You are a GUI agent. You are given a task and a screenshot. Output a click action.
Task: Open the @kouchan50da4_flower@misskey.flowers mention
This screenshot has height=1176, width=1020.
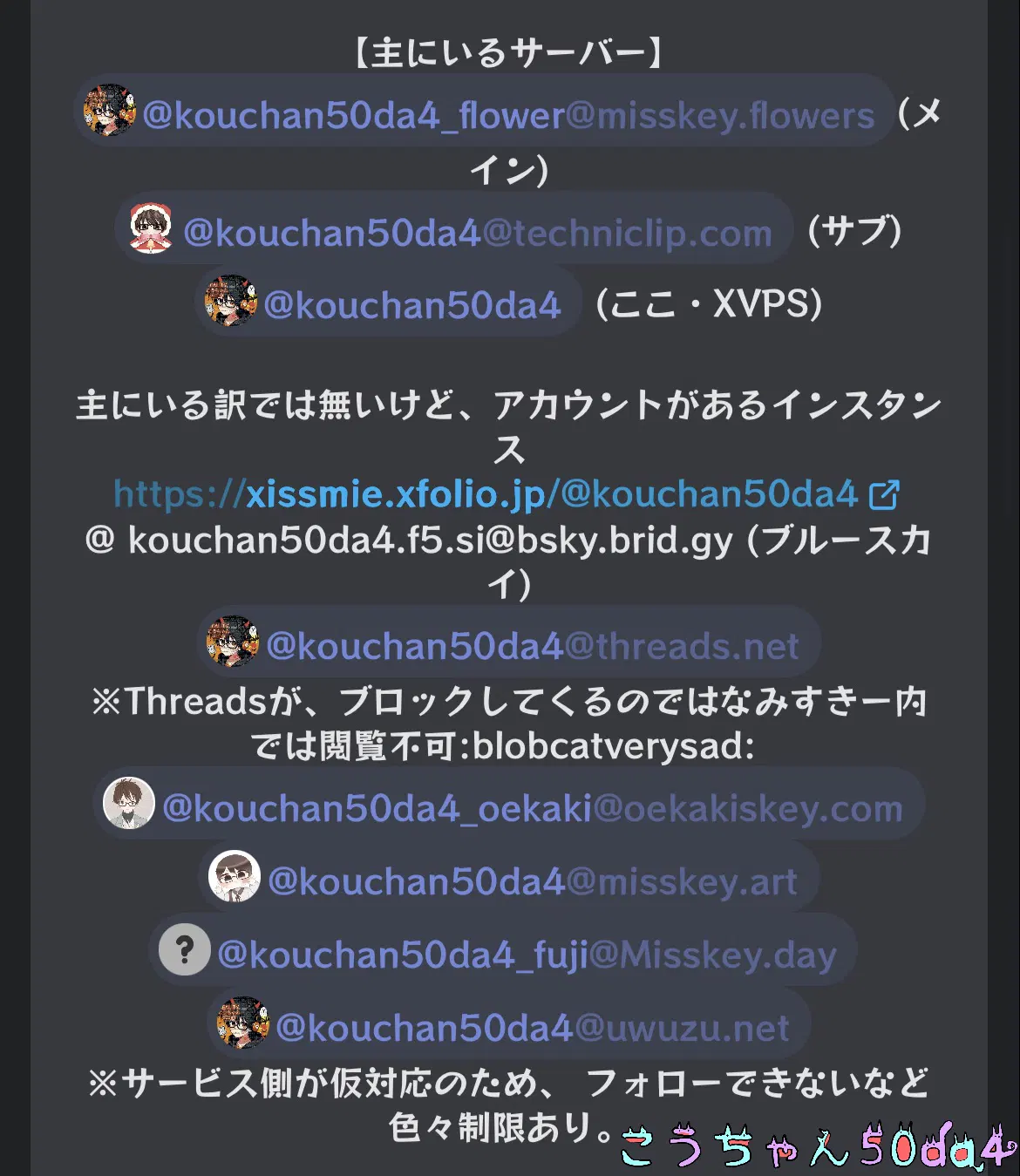coord(485,110)
